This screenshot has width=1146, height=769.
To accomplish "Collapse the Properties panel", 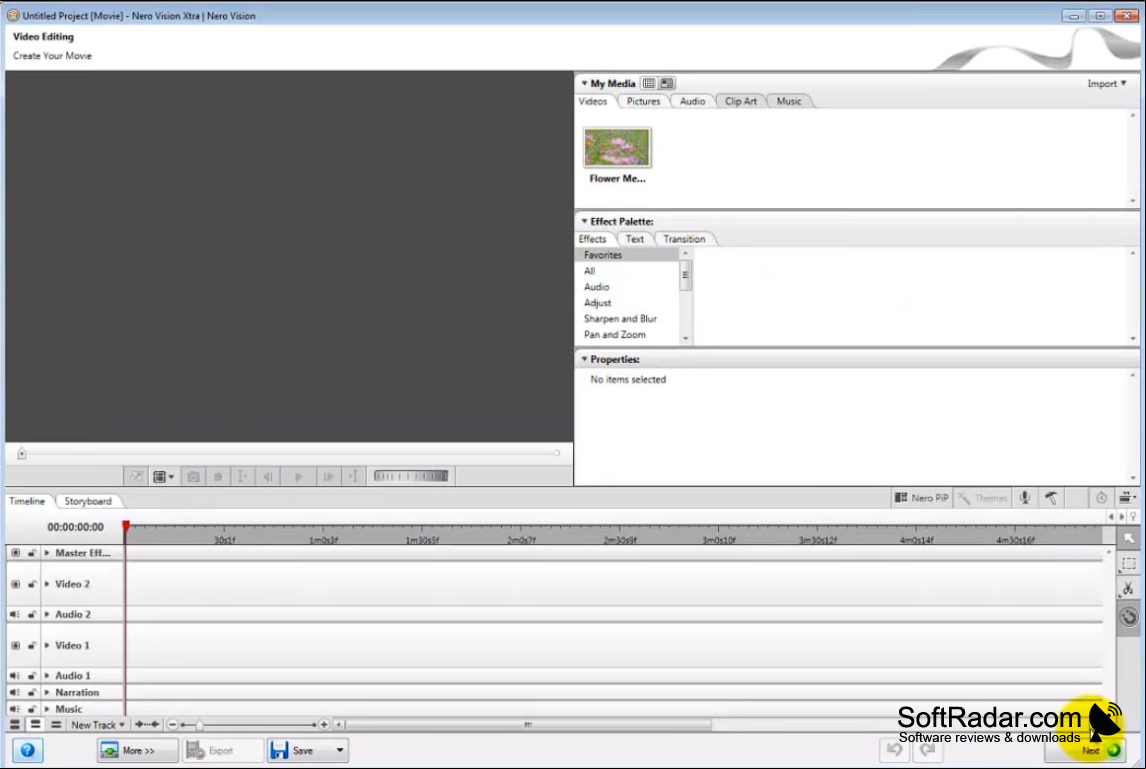I will (x=584, y=359).
